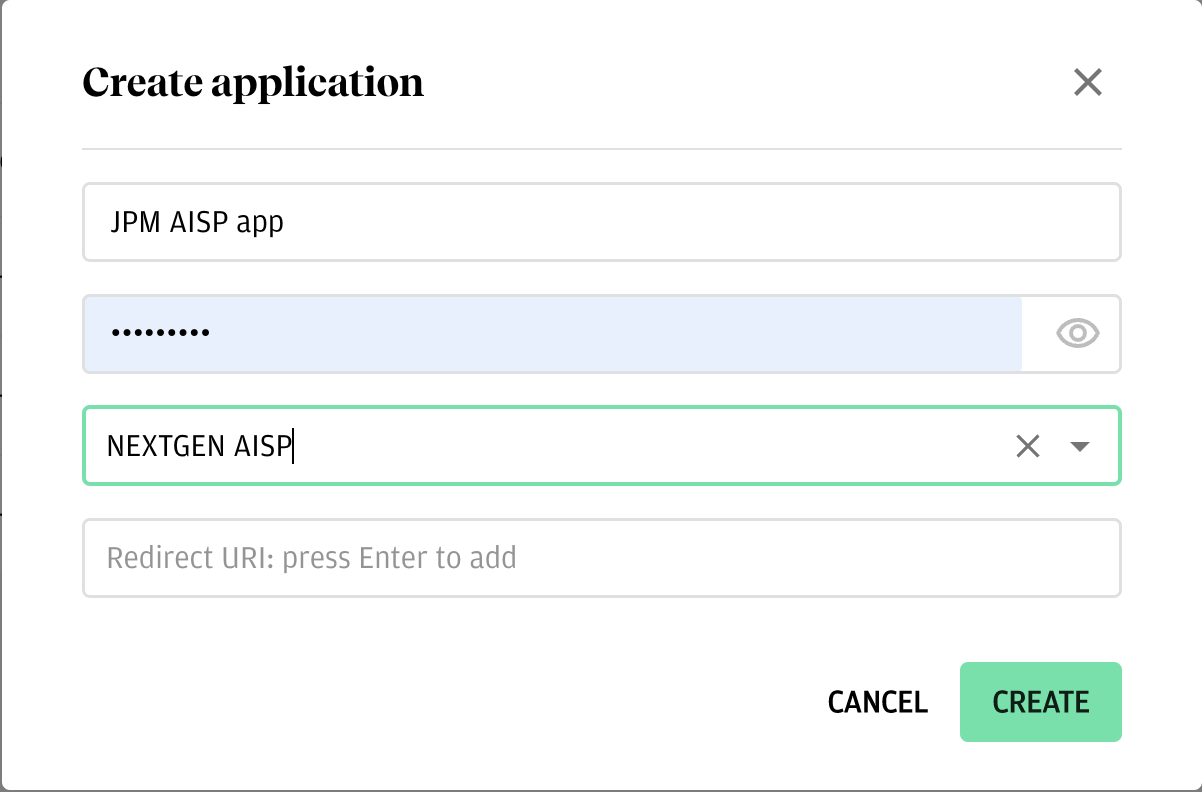Remove selected value using the X inside the combo box
The width and height of the screenshot is (1202, 792).
click(1028, 446)
